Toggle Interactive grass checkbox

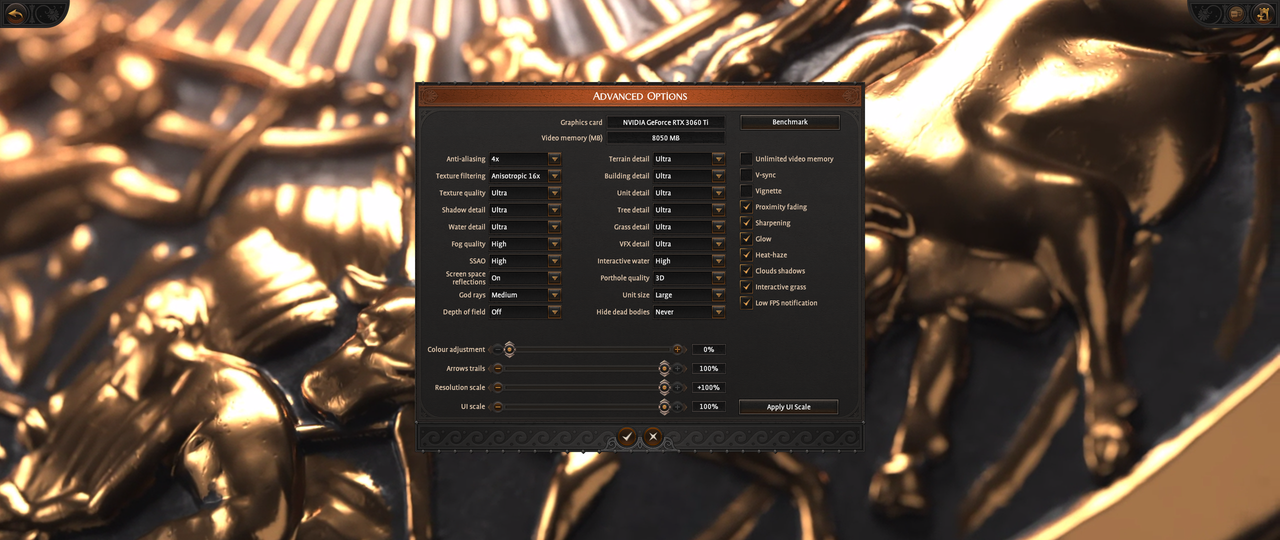click(746, 287)
